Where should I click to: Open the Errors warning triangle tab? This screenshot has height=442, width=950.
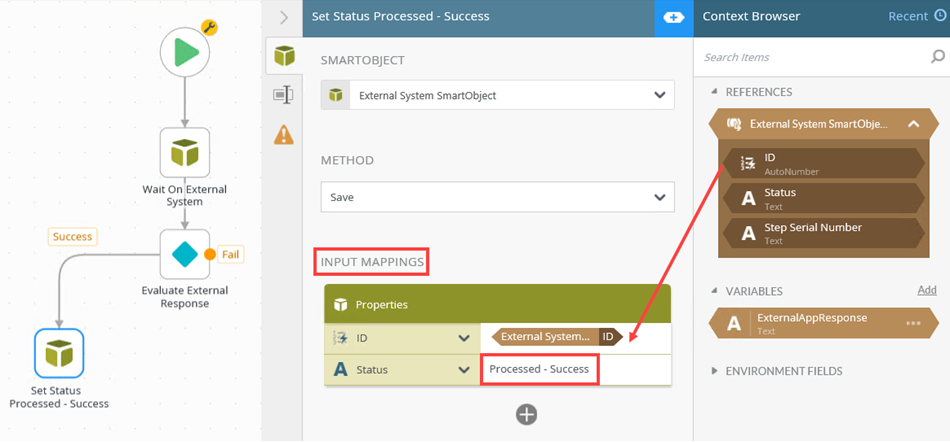[x=284, y=134]
